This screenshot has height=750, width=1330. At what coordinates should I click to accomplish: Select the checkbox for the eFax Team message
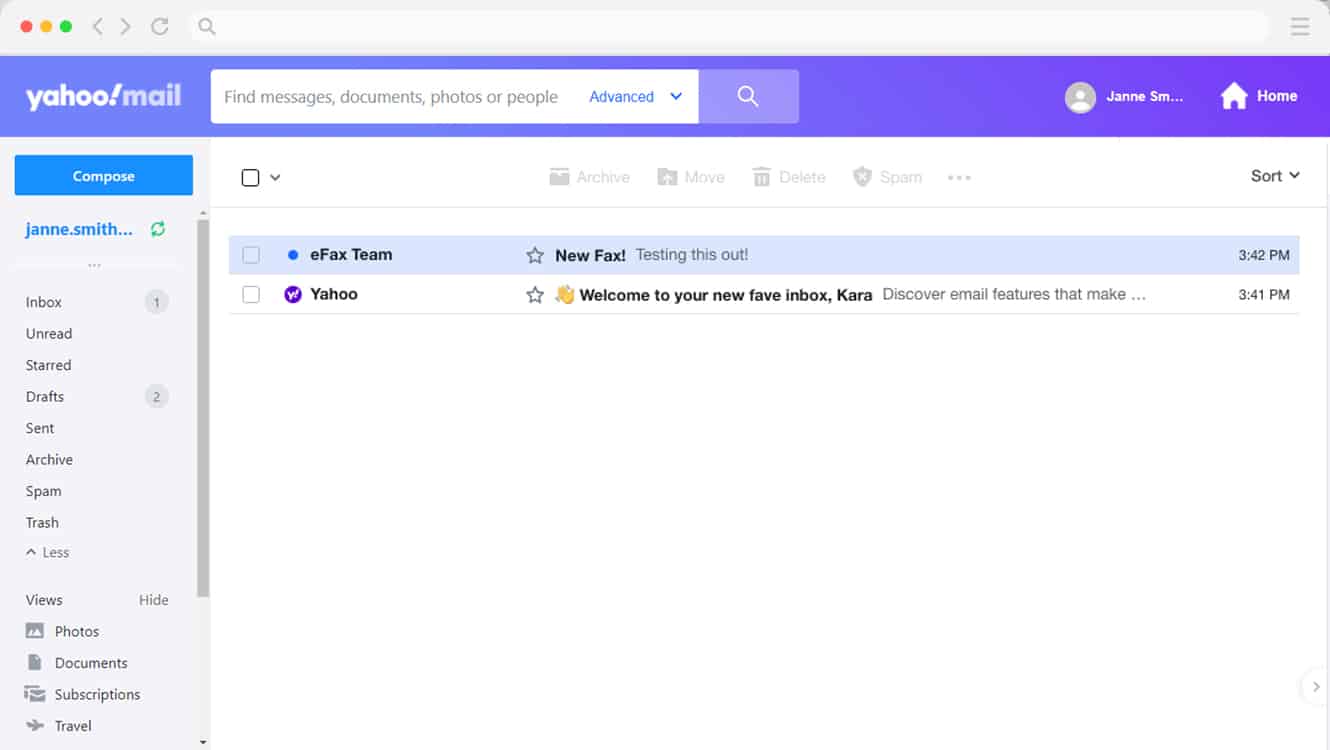pyautogui.click(x=250, y=255)
